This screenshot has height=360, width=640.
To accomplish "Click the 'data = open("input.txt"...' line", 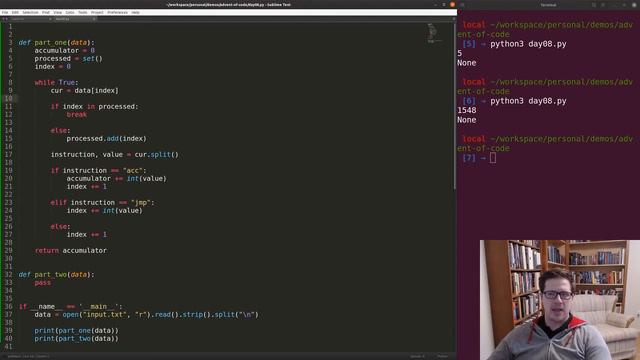I will click(x=147, y=315).
